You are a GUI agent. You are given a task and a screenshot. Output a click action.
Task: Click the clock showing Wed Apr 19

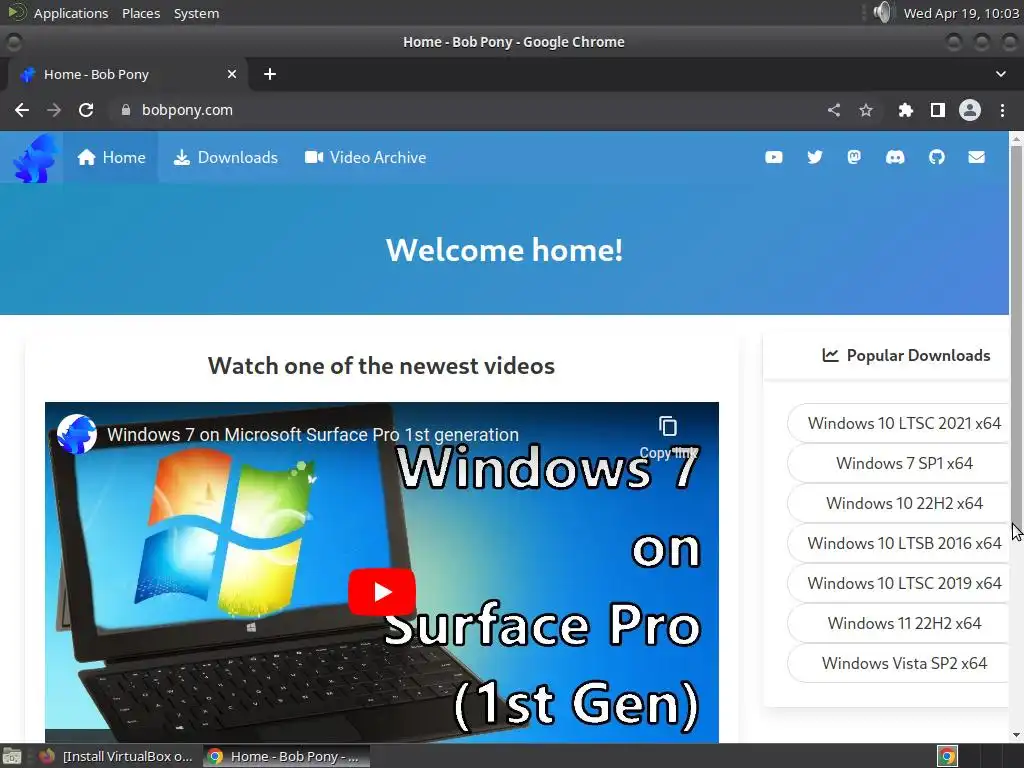click(x=961, y=13)
